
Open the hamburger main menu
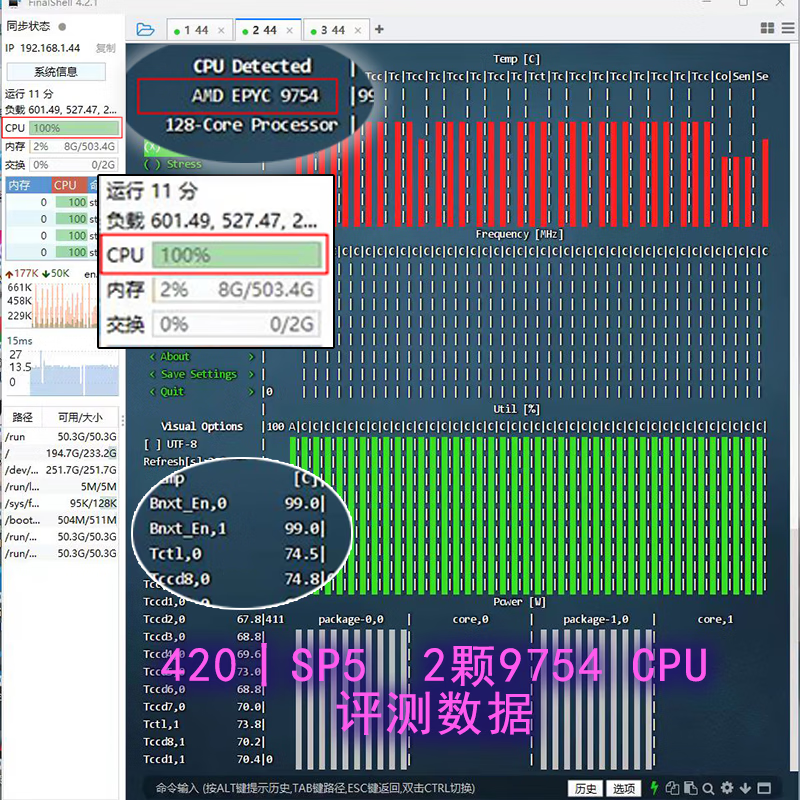pyautogui.click(x=788, y=28)
